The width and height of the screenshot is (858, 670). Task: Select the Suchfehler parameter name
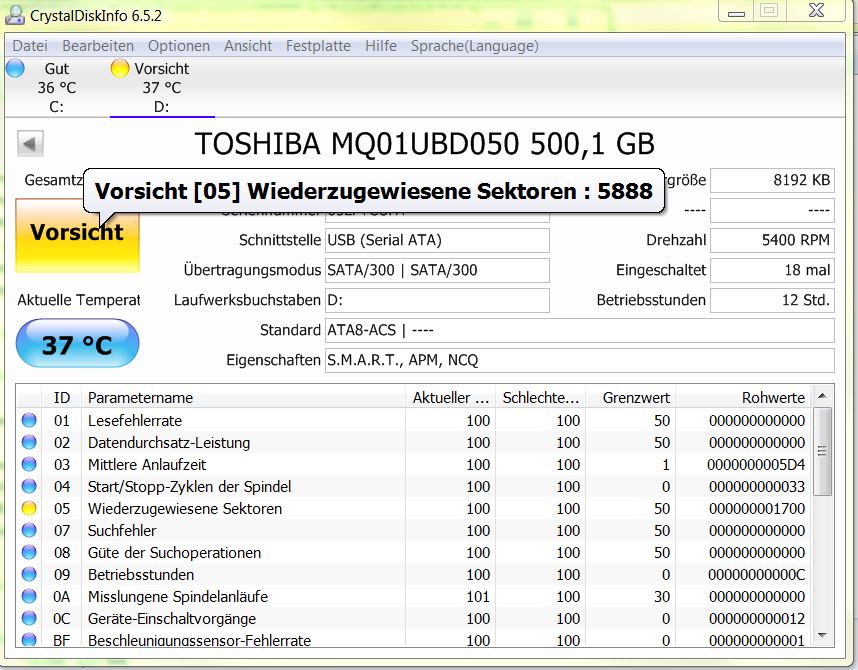[x=122, y=530]
